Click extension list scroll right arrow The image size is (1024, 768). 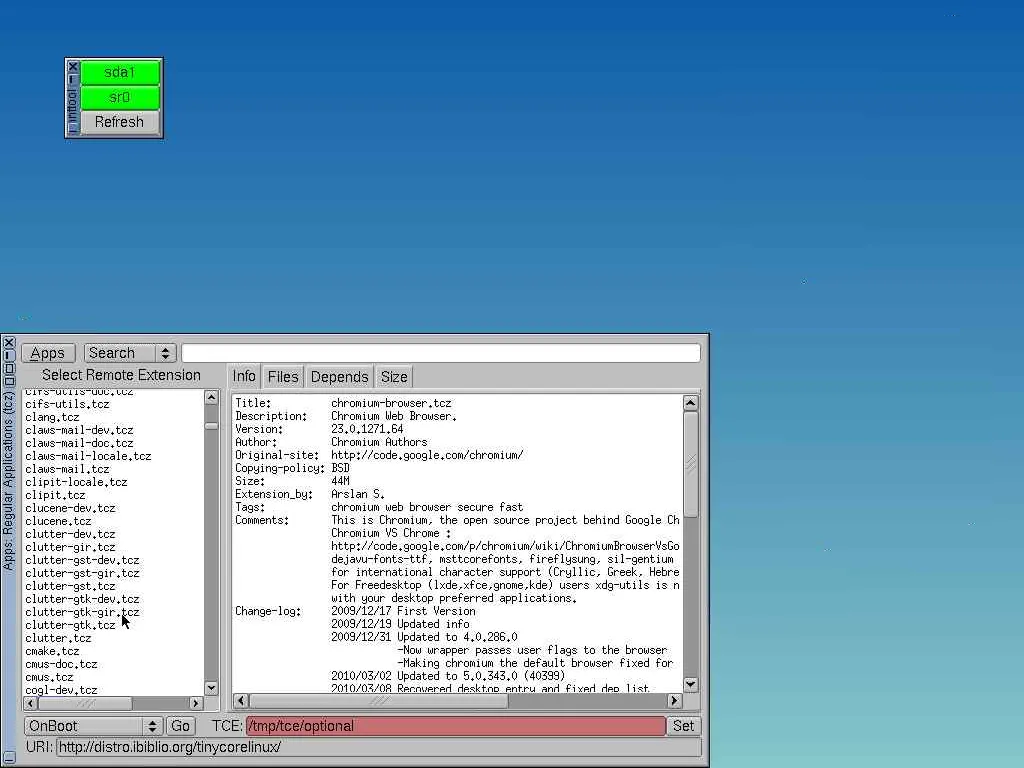[196, 703]
